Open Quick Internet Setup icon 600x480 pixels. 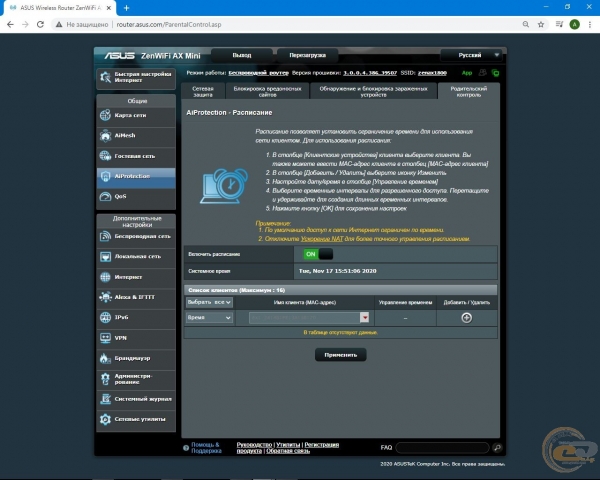click(x=105, y=77)
